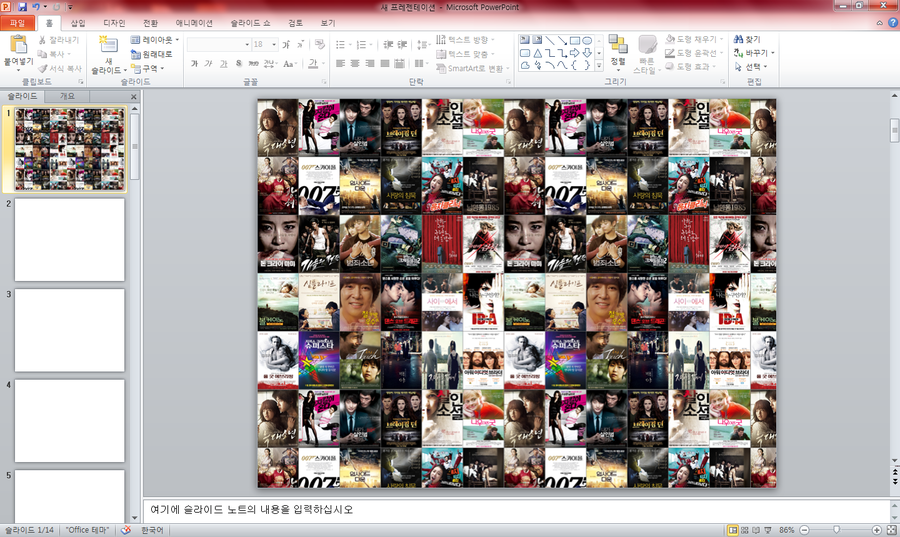Switch to Design (디자인) ribbon tab
The width and height of the screenshot is (900, 537).
tap(114, 23)
